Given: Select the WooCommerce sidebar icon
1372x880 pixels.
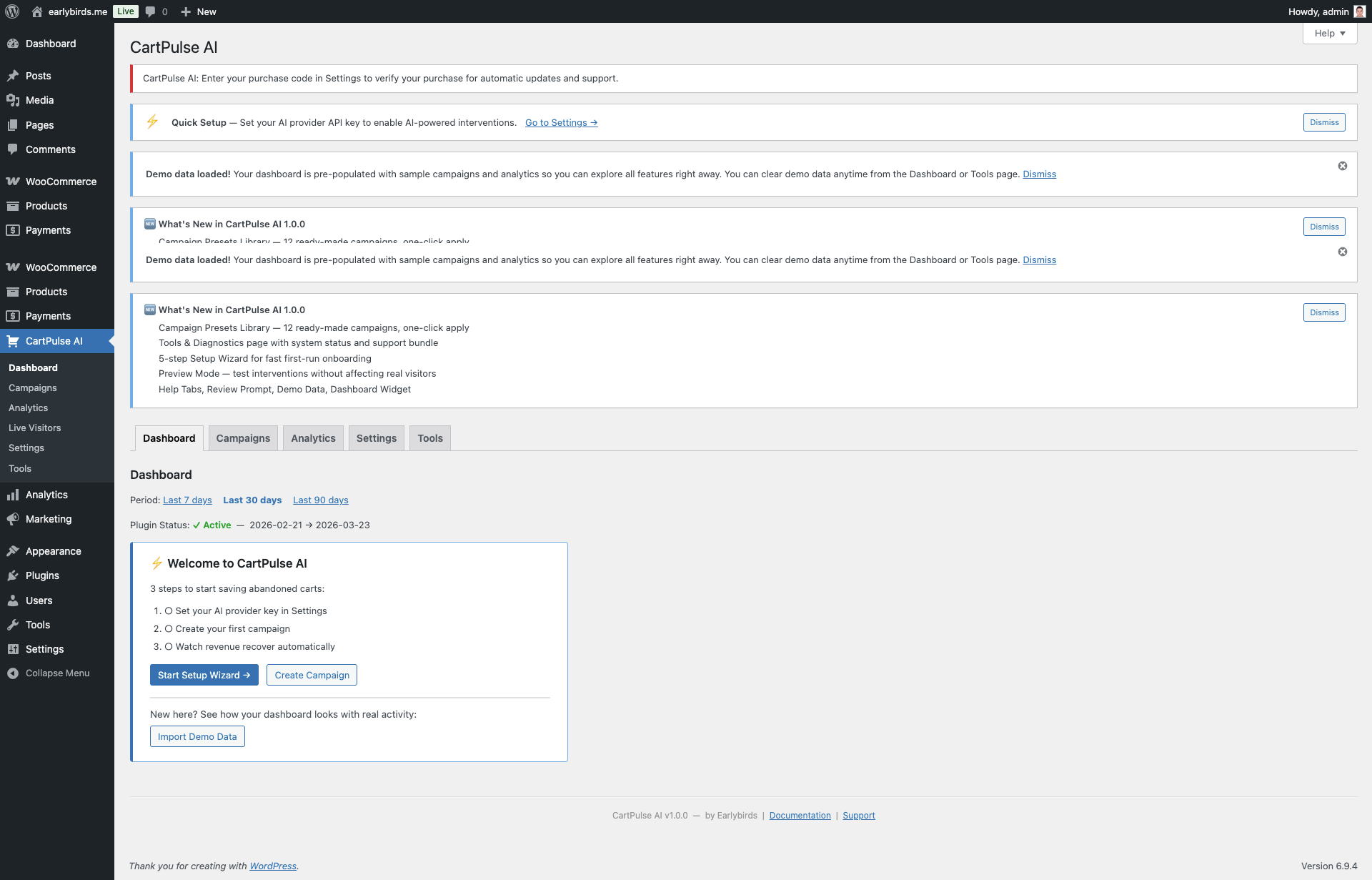Looking at the screenshot, I should click(x=13, y=182).
